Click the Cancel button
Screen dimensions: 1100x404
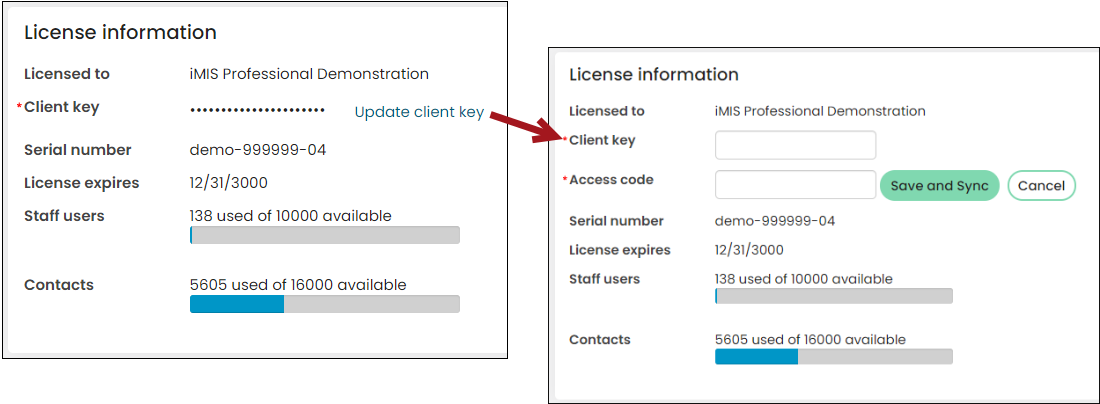[1041, 185]
